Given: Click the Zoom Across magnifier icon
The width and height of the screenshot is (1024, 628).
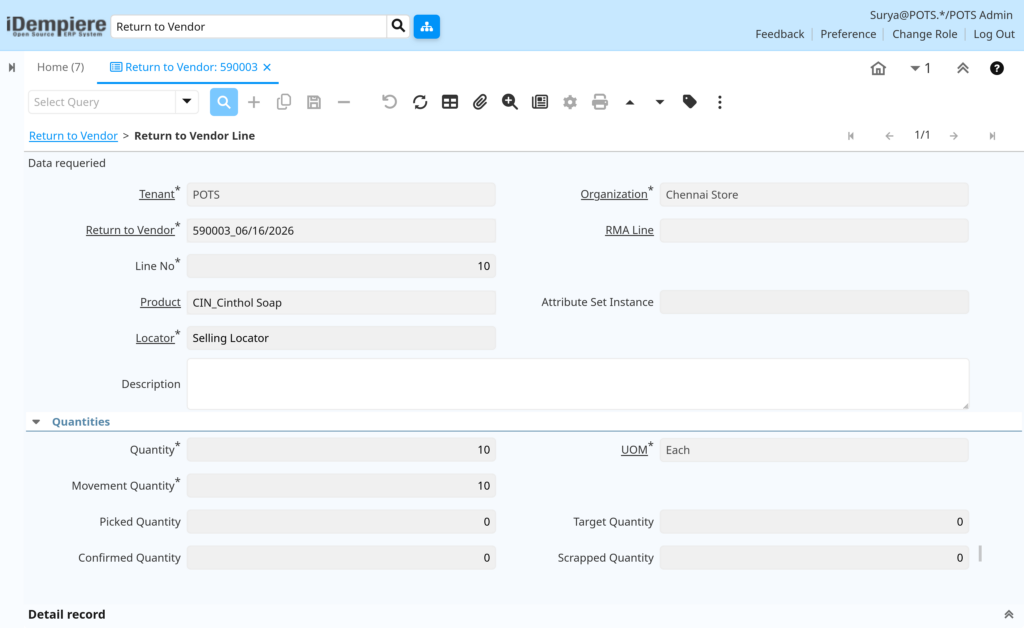Looking at the screenshot, I should point(510,102).
